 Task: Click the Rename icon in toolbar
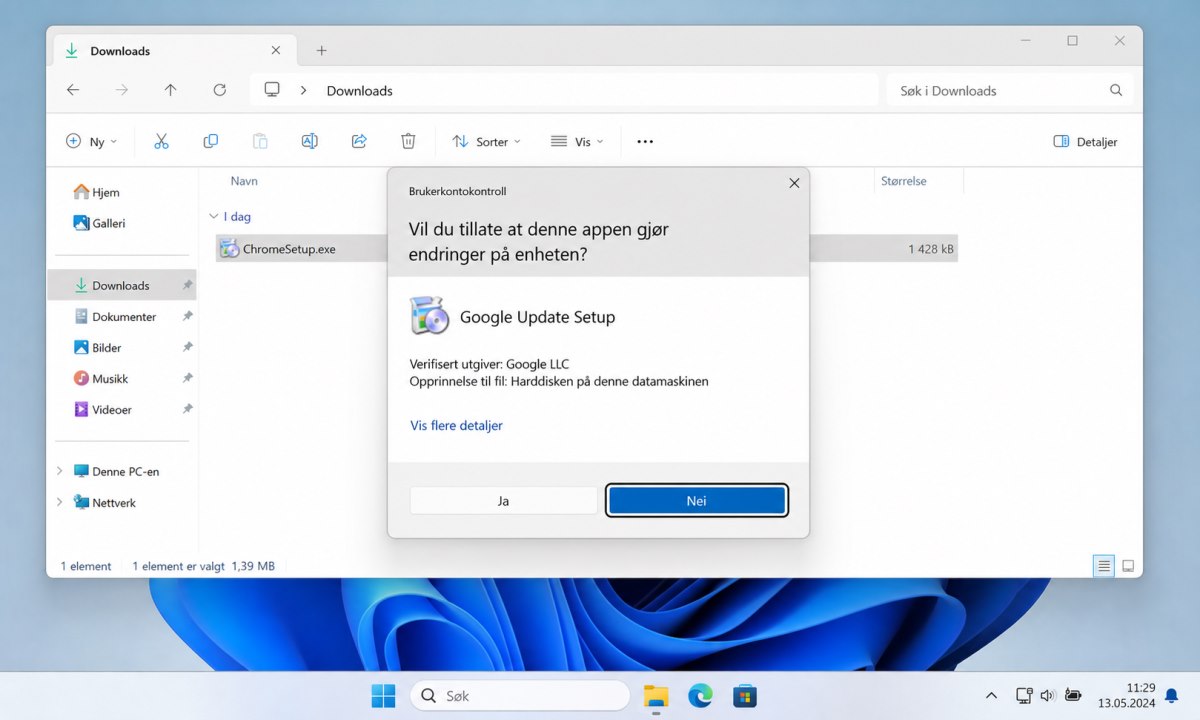[310, 142]
